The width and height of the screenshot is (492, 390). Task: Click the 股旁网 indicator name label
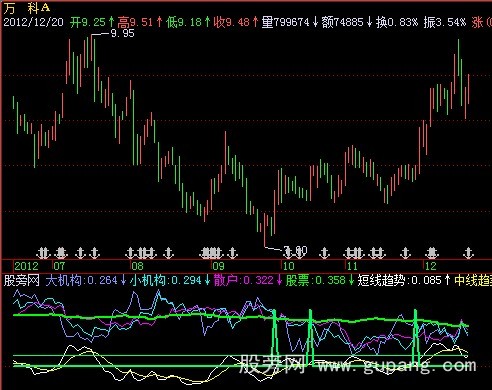(22, 280)
